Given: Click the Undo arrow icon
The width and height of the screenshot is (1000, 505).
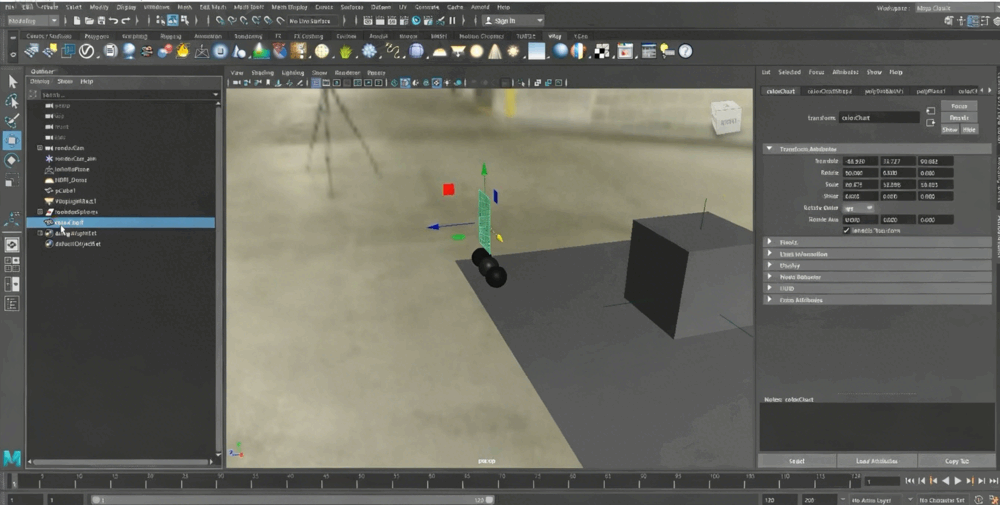Looking at the screenshot, I should [114, 20].
